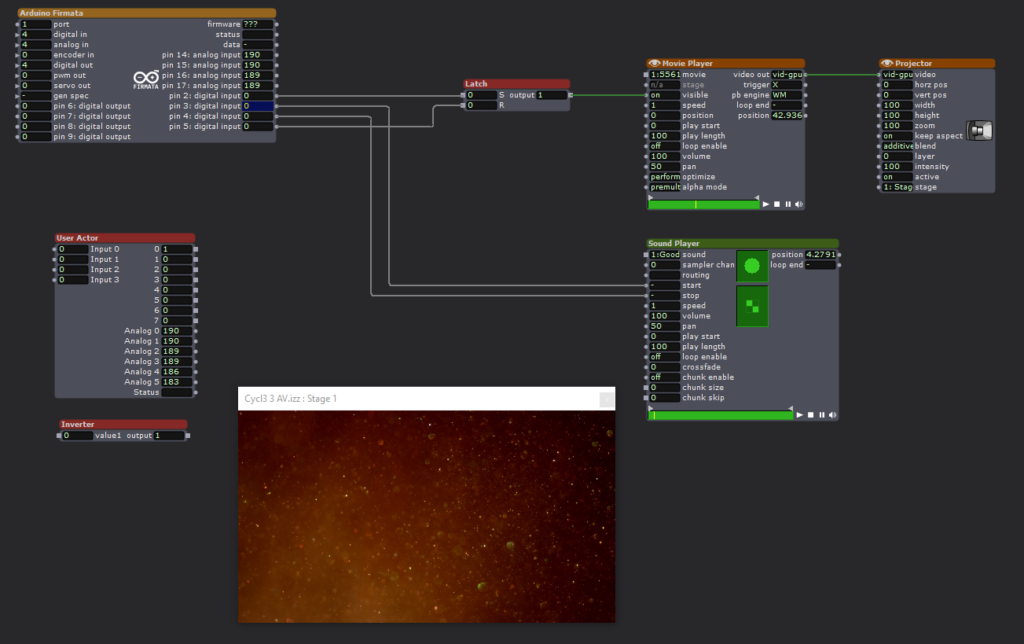Toggle Projector keep aspect value

[896, 136]
